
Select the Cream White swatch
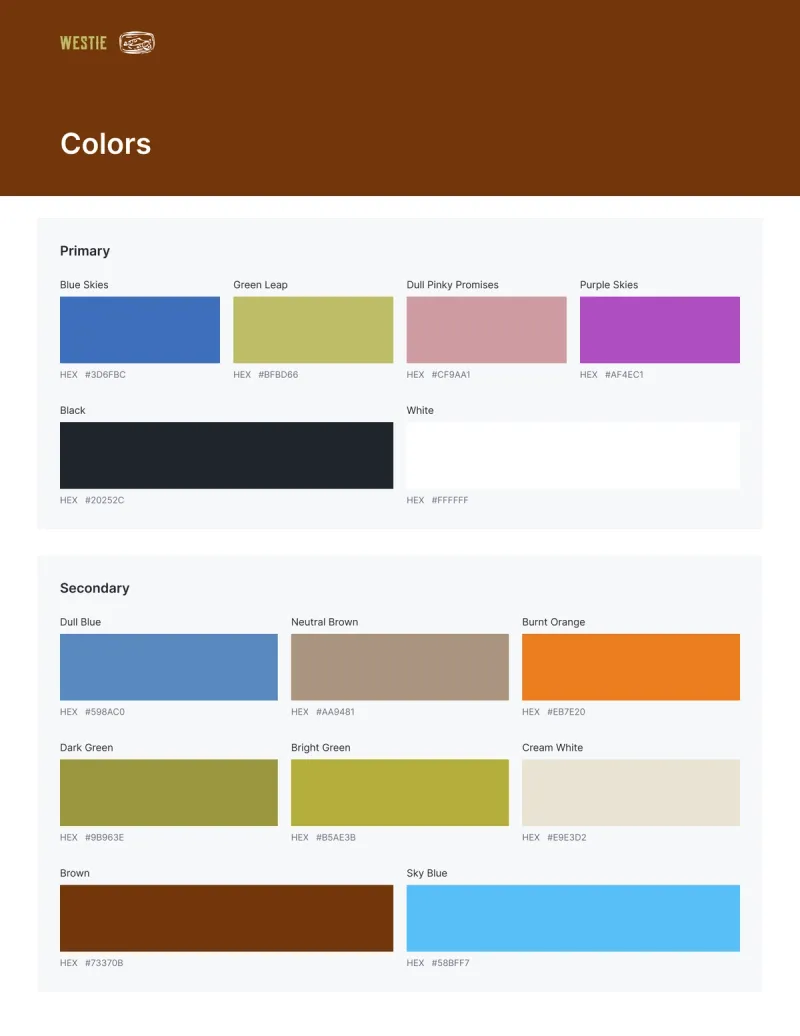(631, 792)
